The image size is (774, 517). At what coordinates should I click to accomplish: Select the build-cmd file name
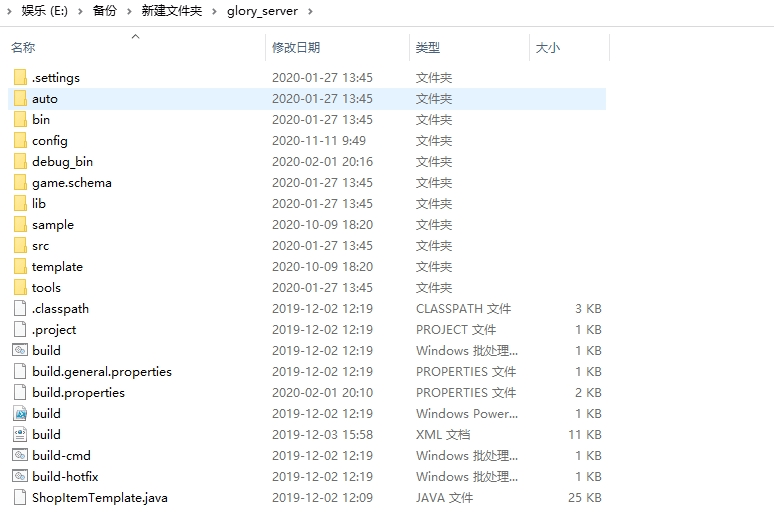[x=61, y=455]
